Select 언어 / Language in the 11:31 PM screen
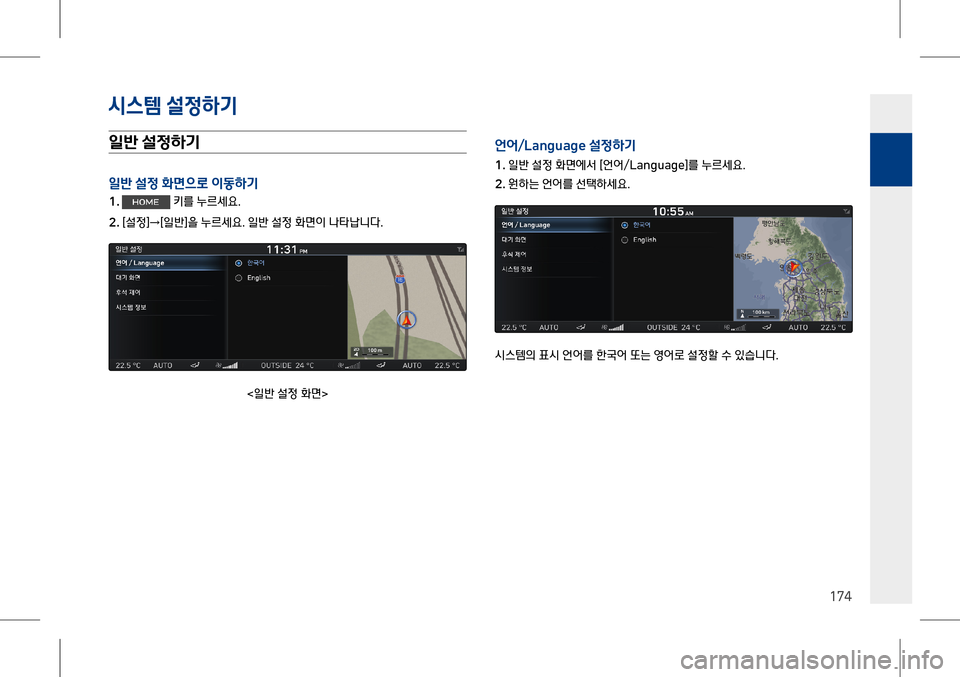 (168, 263)
